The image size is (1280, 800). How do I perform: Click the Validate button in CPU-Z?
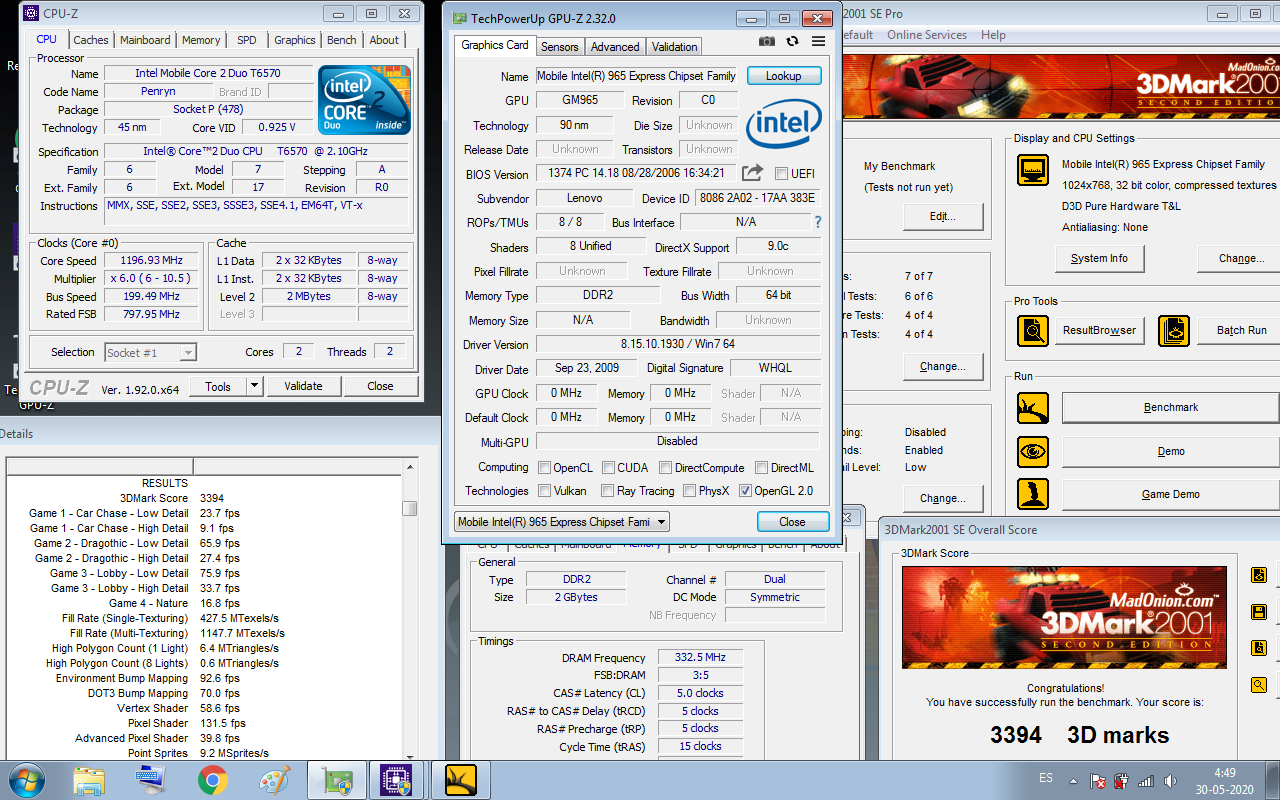(303, 386)
